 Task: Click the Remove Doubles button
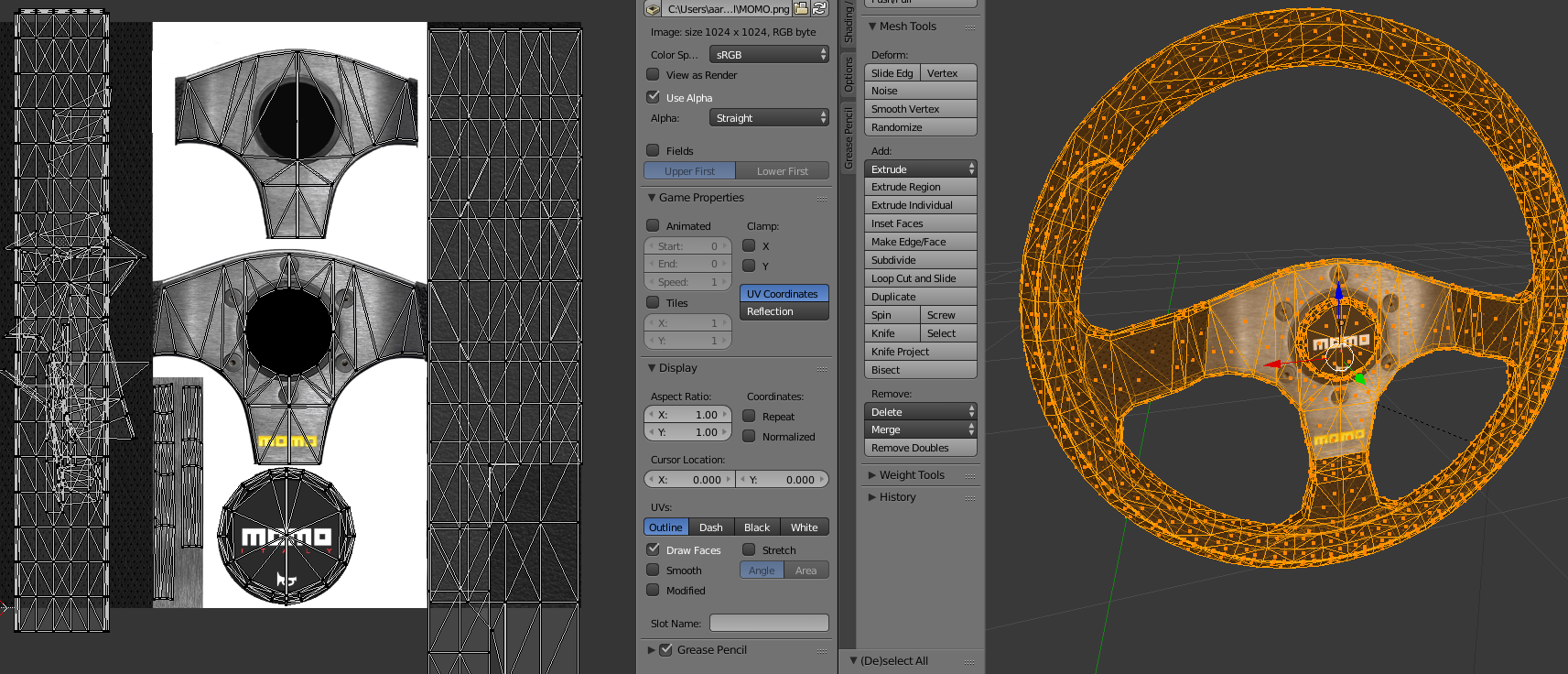pos(921,448)
